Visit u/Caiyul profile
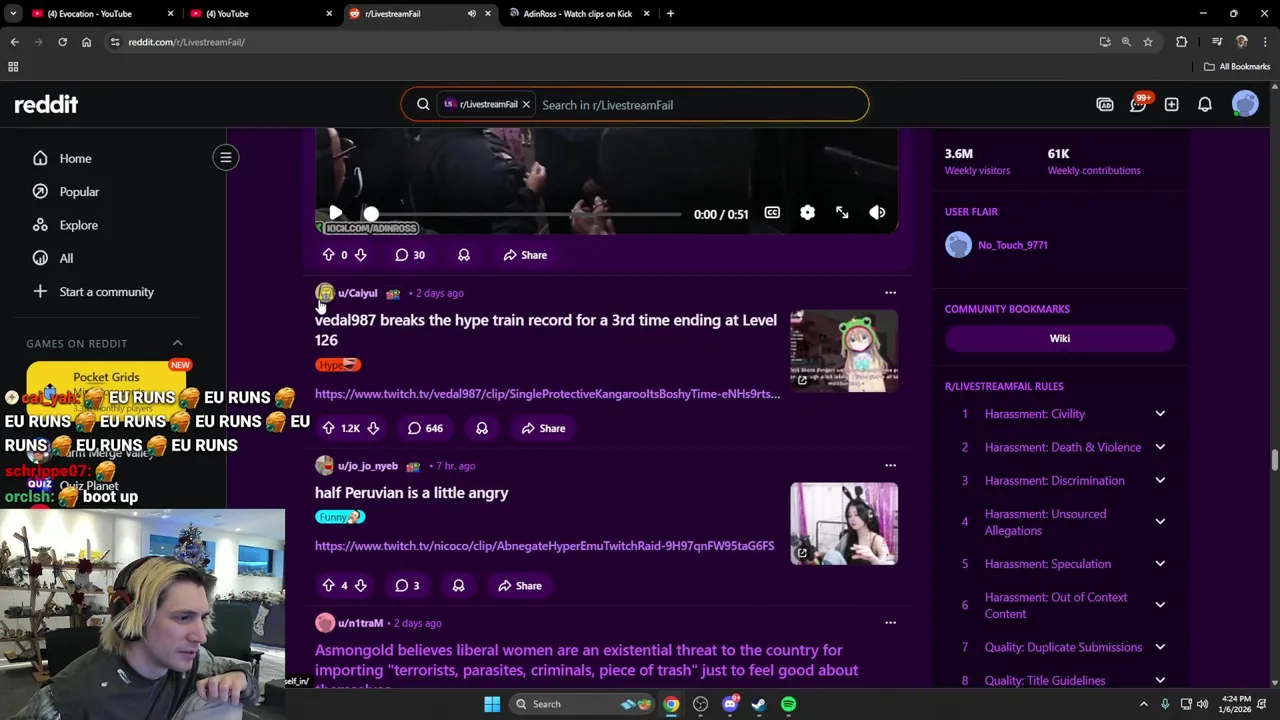This screenshot has height=720, width=1280. pyautogui.click(x=357, y=293)
